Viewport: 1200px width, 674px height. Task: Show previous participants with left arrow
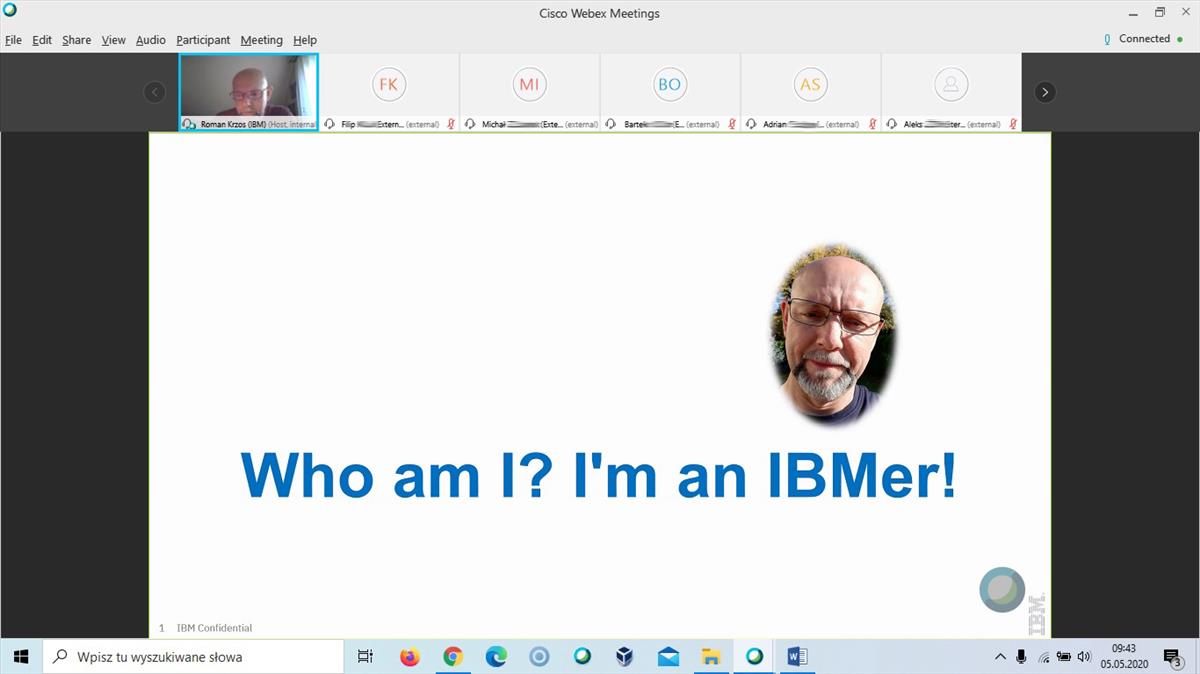click(x=154, y=92)
